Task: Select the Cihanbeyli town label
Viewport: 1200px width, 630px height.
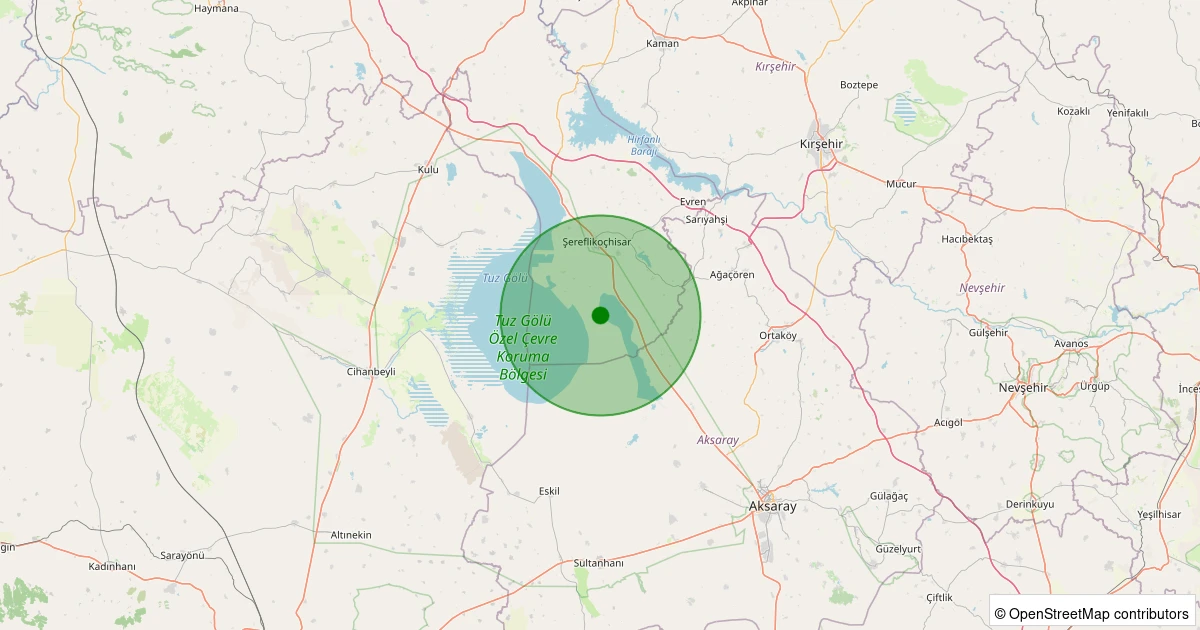Action: click(369, 371)
